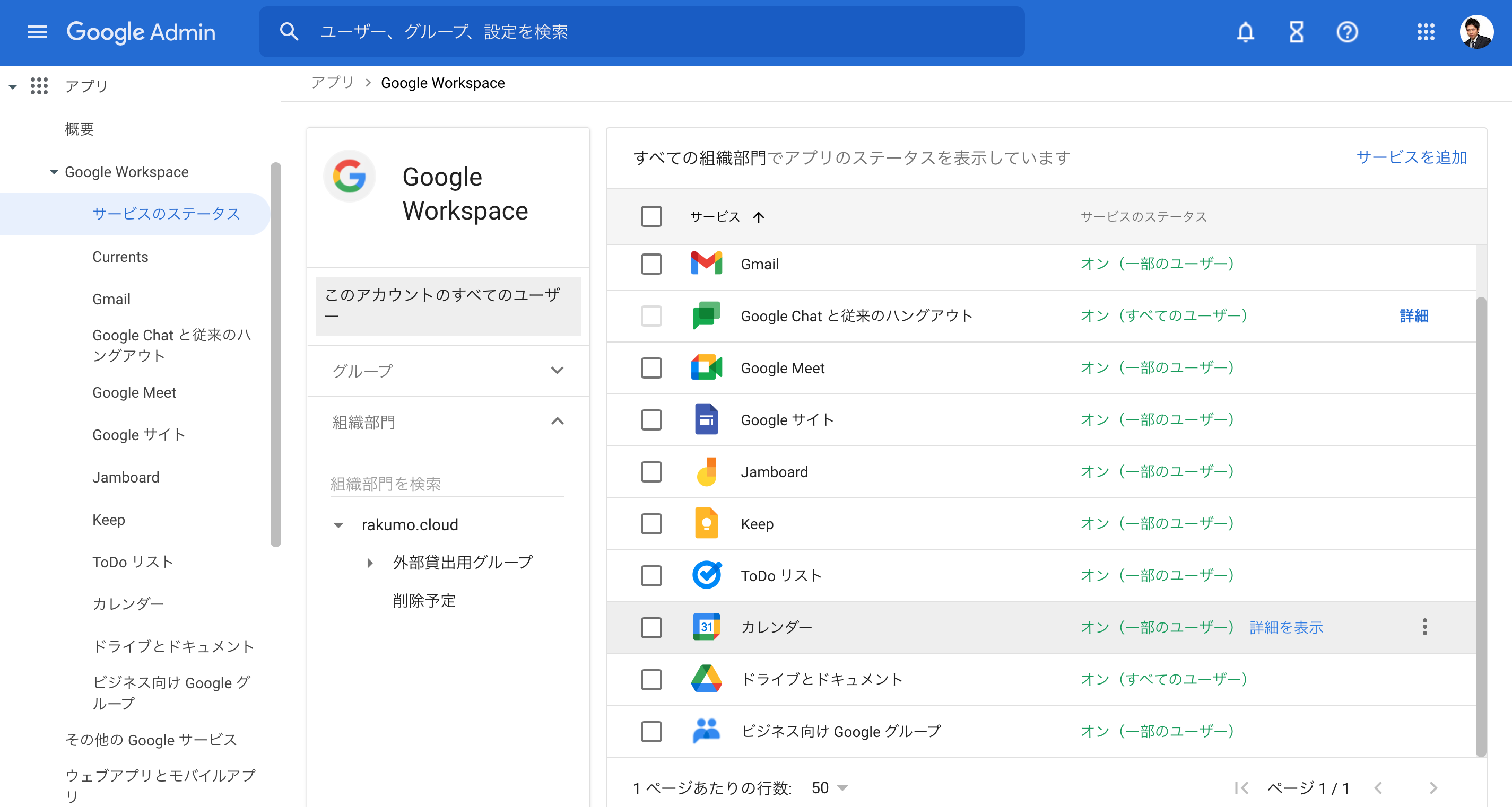Open Jamboard in the sidebar
Screen dimensions: 1512x807
(126, 477)
